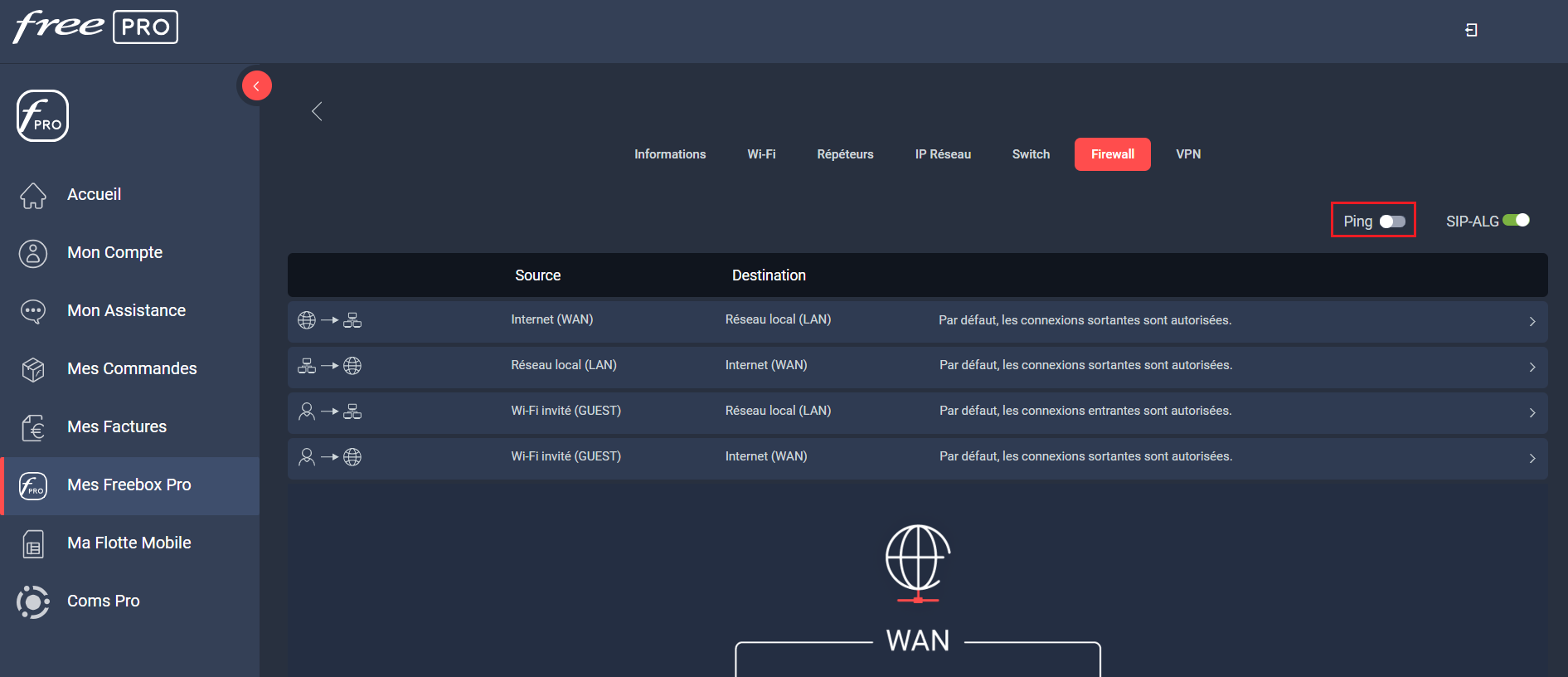
Task: Collapse sidebar with red arrow button
Action: 256,85
